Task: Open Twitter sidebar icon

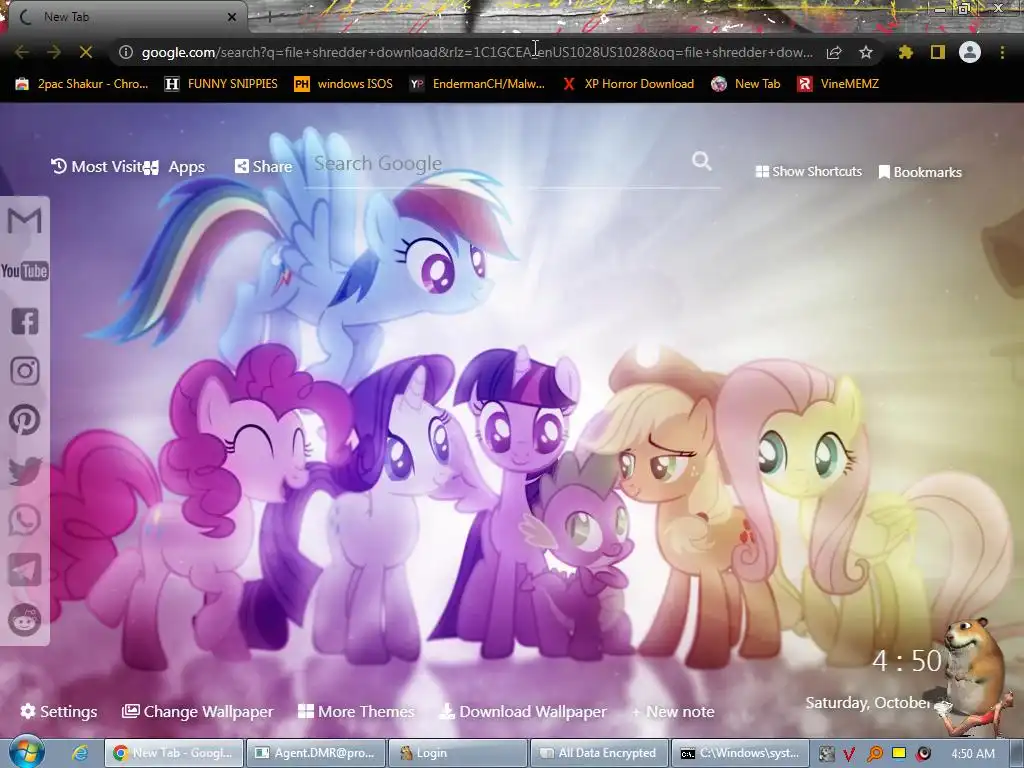Action: click(x=25, y=470)
